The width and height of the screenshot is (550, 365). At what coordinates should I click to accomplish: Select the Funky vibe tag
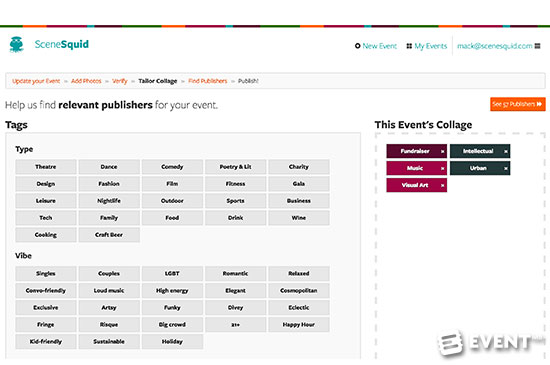coord(172,307)
